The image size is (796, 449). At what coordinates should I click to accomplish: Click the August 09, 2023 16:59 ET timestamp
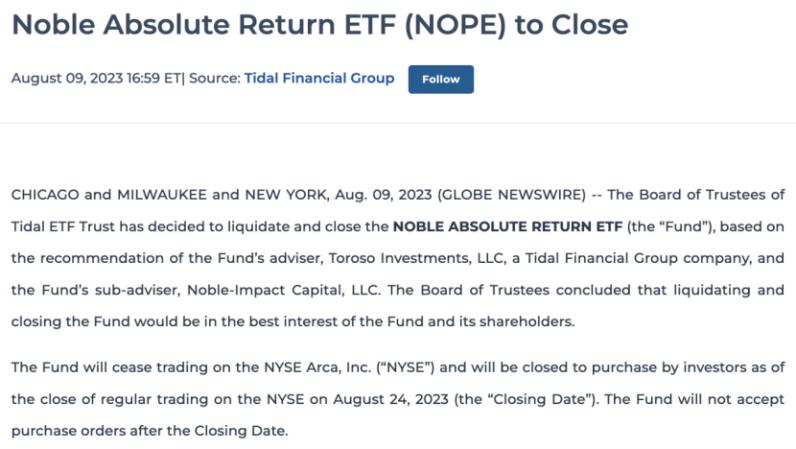click(94, 78)
